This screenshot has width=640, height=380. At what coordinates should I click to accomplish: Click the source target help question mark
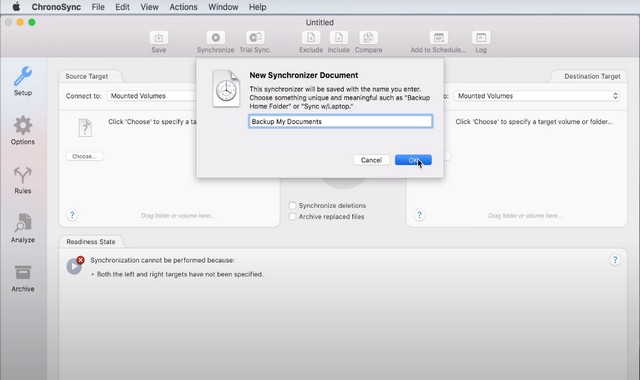[72, 215]
